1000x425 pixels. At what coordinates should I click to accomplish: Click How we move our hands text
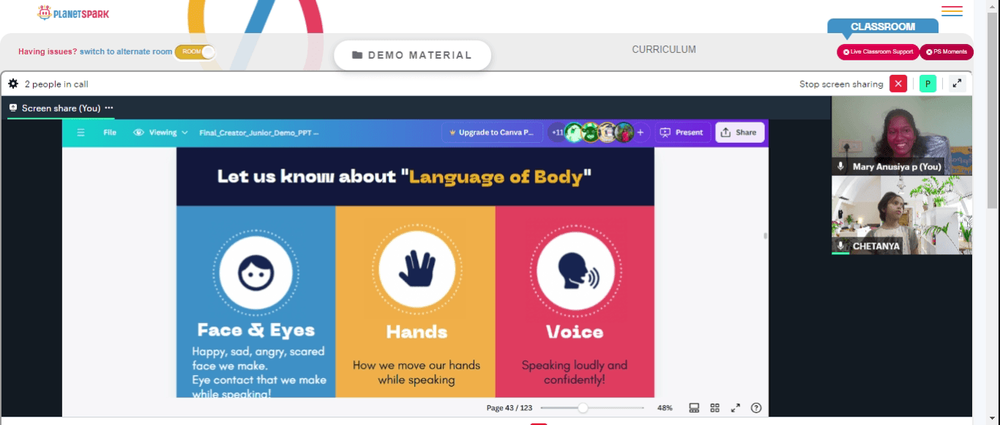(x=416, y=373)
